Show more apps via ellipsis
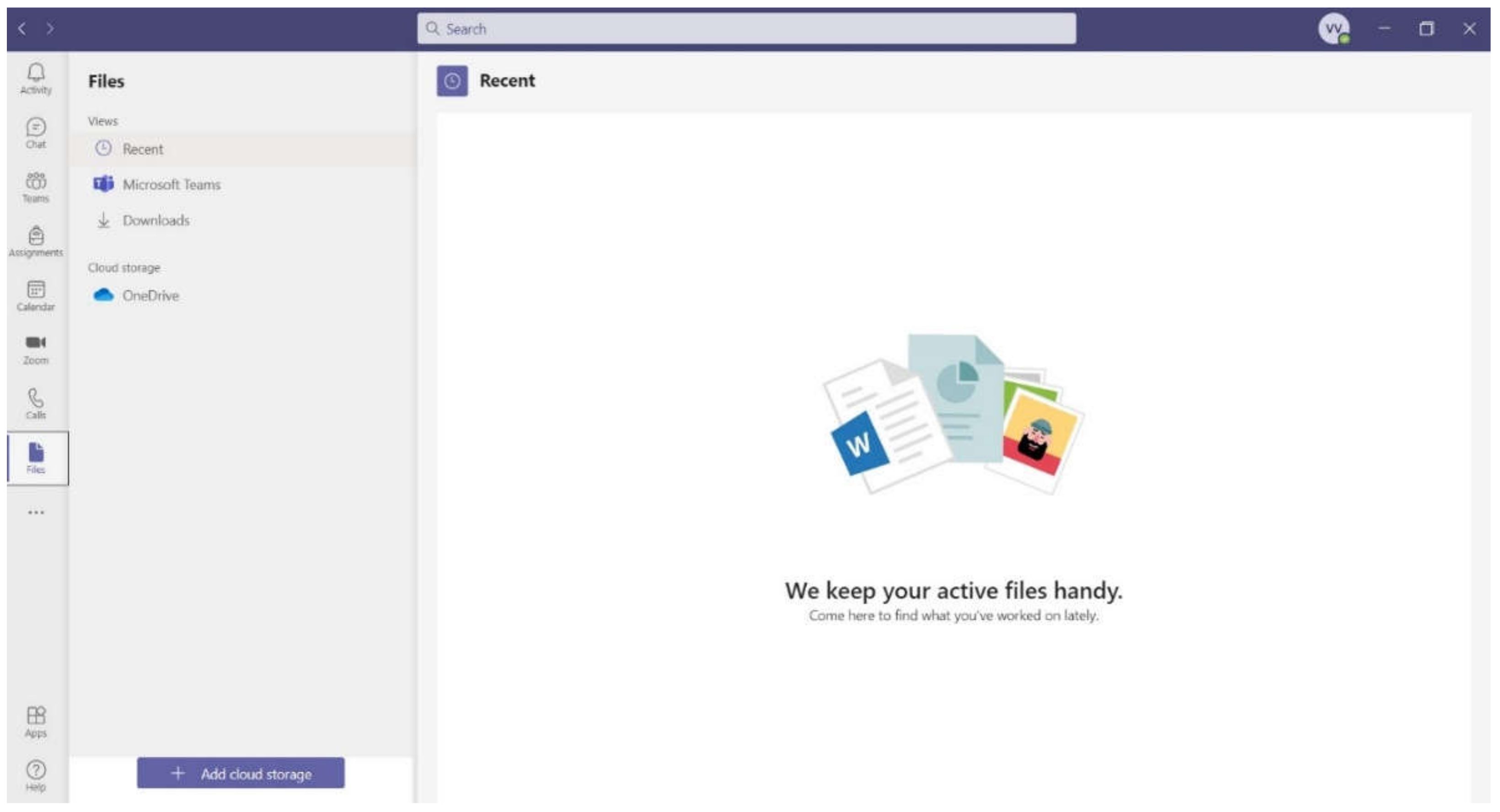This screenshot has width=1500, height=812. coord(36,513)
